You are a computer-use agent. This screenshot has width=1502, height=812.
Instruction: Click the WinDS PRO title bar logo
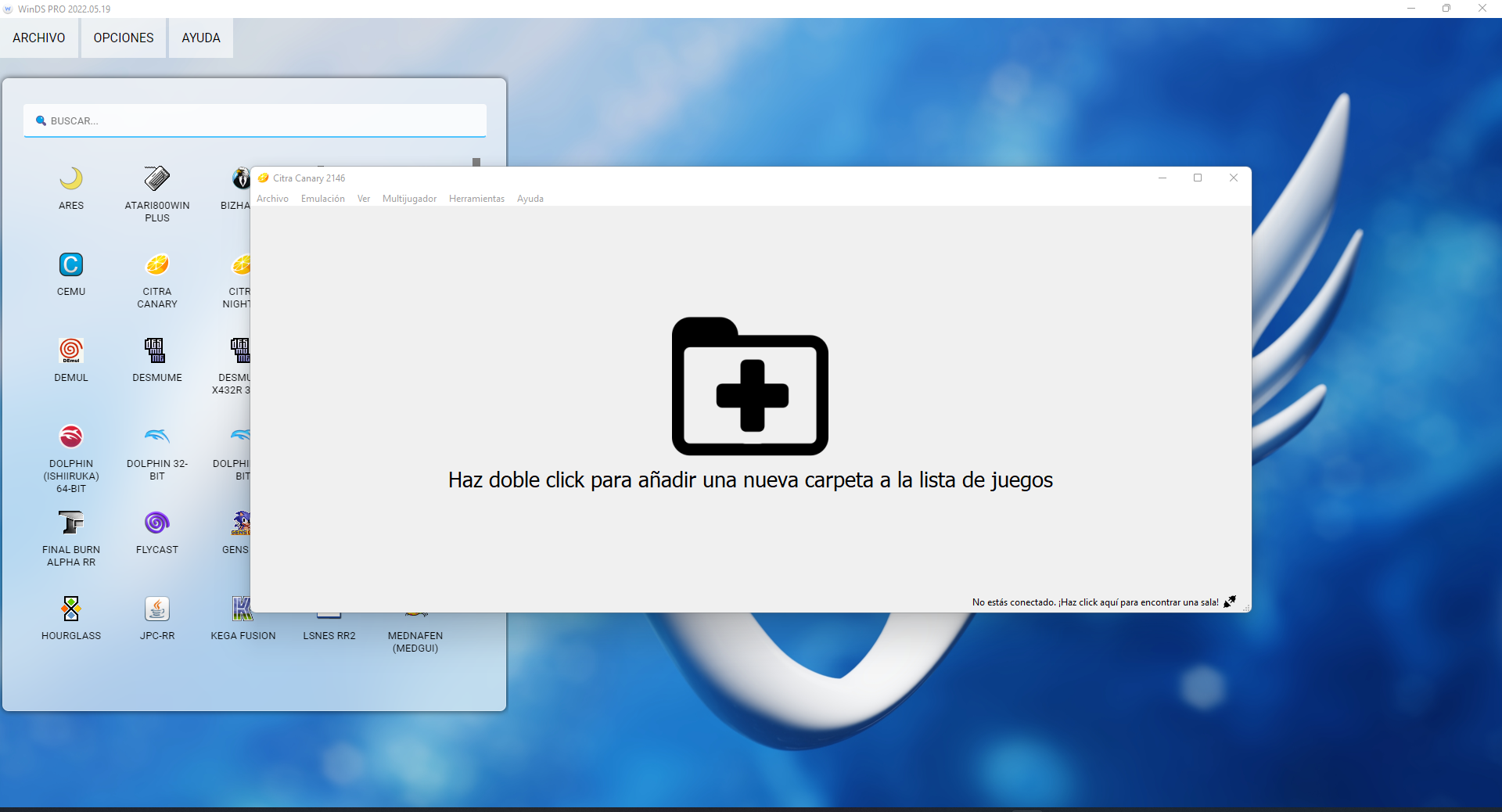[x=9, y=9]
